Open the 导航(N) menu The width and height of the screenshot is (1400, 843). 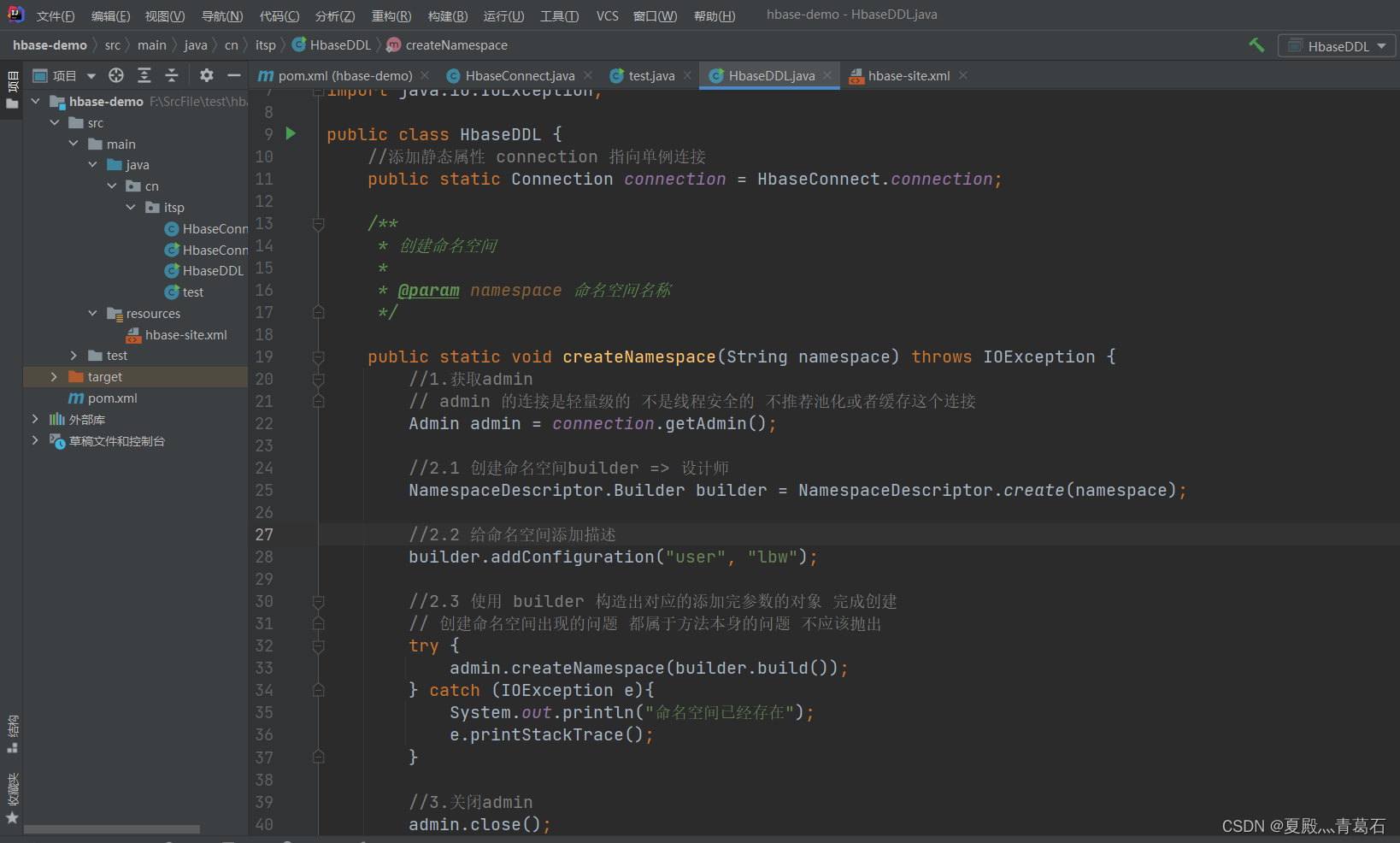[x=222, y=16]
